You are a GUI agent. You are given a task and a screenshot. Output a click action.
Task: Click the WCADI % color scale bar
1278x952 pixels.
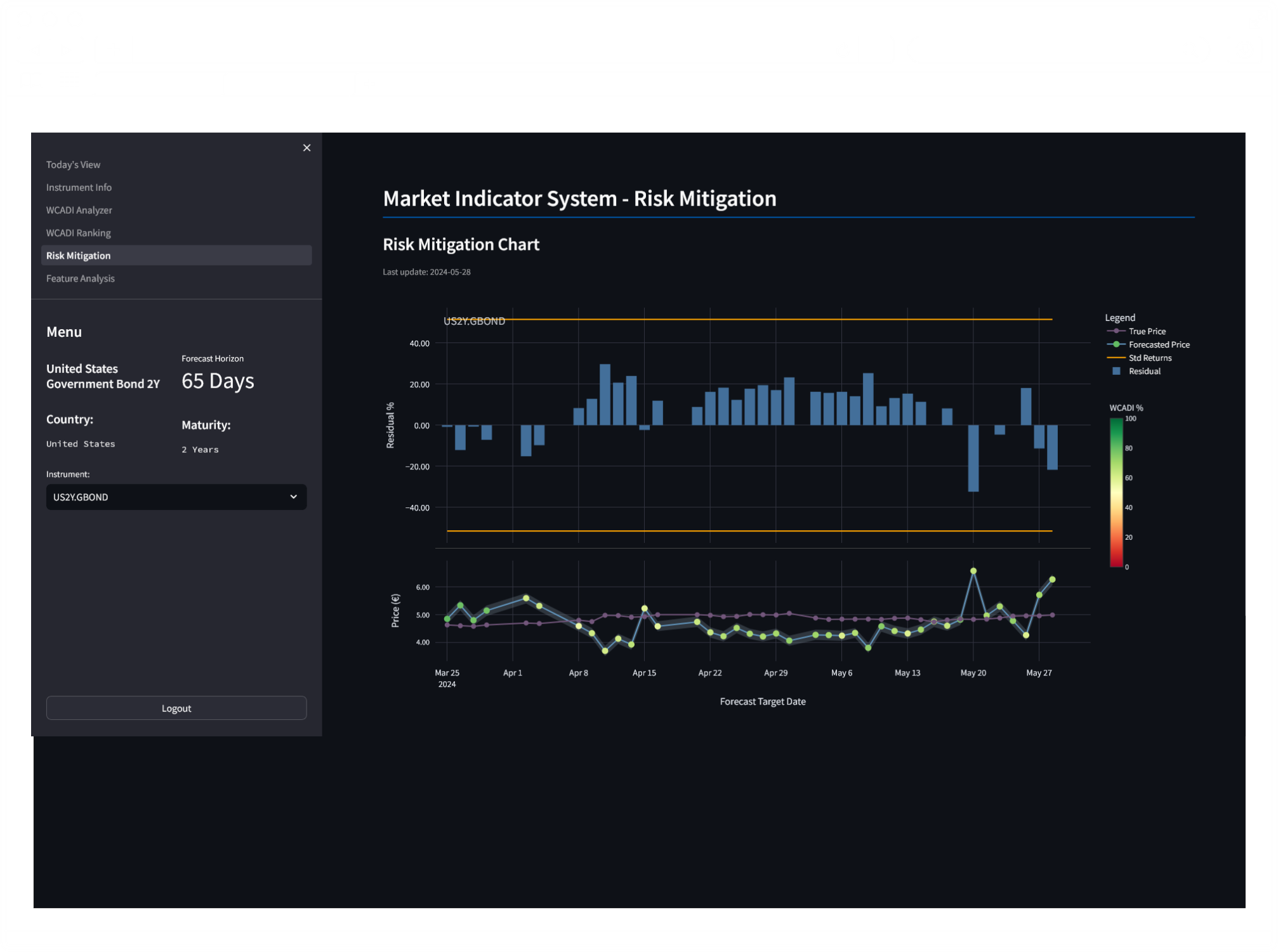tap(1116, 492)
